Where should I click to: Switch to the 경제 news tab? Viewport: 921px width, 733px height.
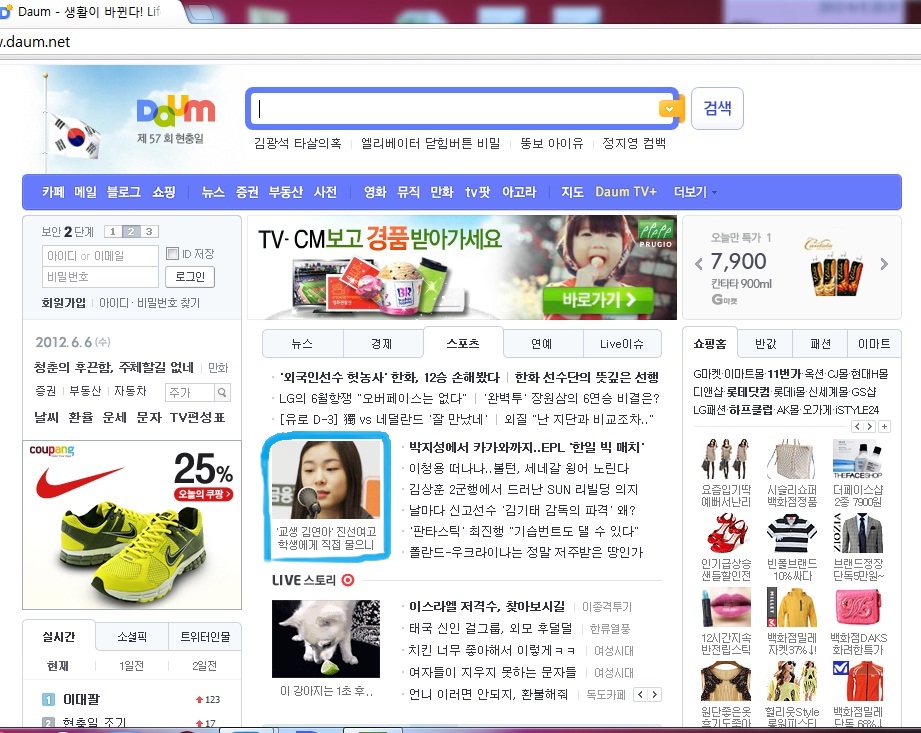(x=382, y=344)
